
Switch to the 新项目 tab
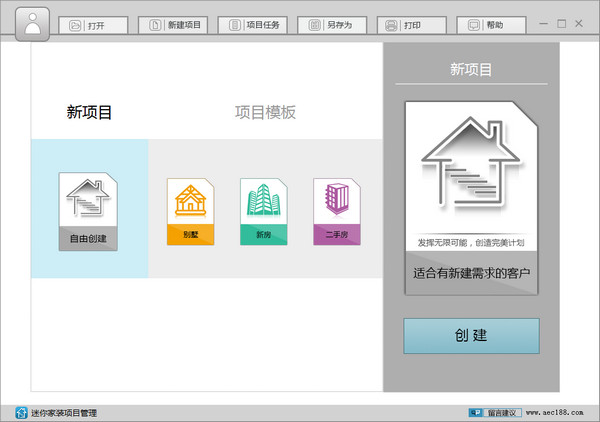89,112
